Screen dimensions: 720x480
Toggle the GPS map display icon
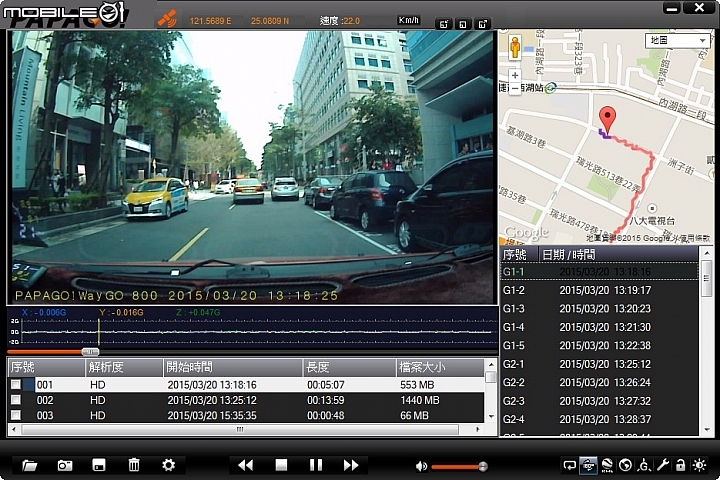[x=588, y=465]
